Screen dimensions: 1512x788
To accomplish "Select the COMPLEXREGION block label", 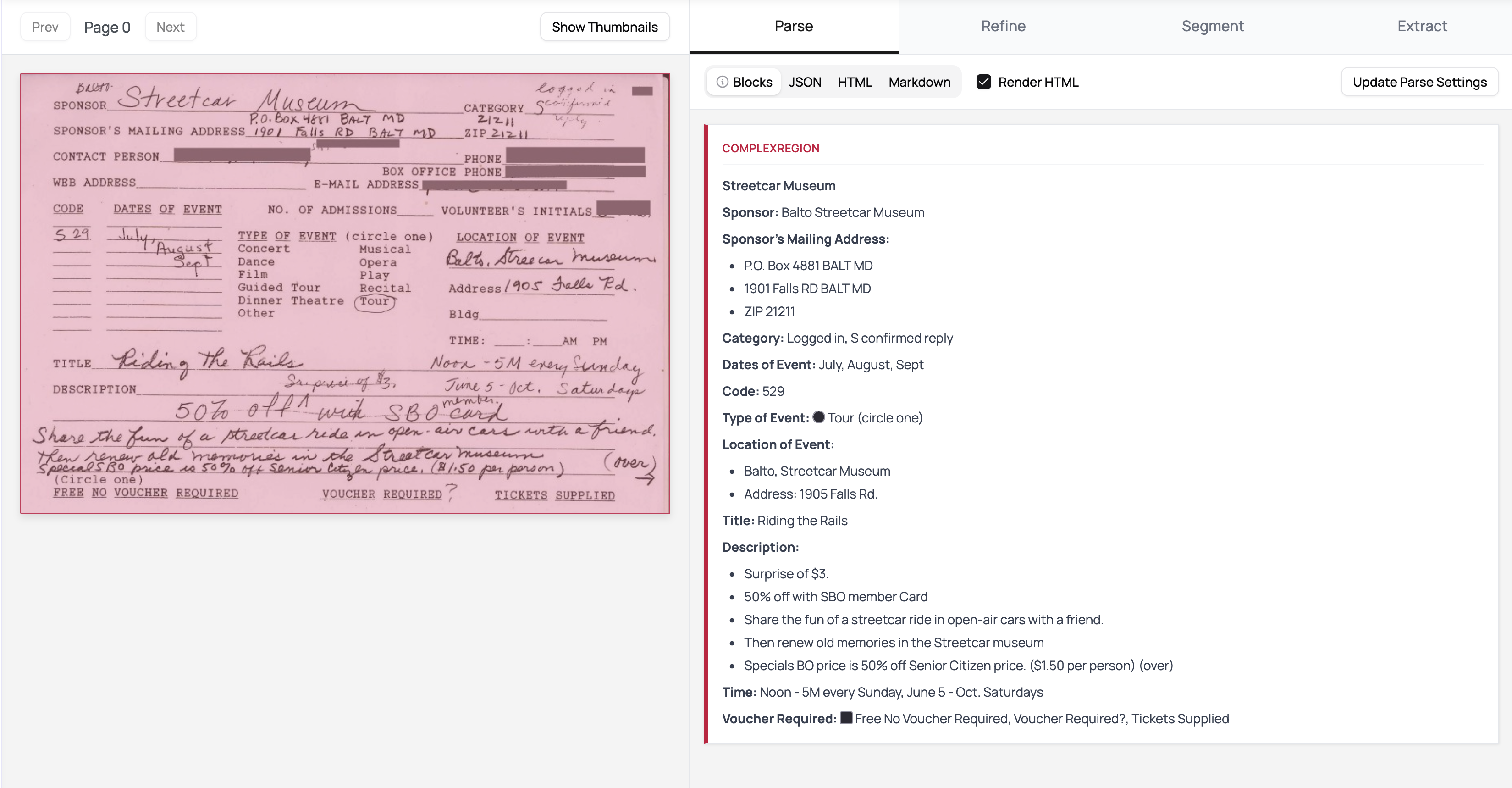I will pos(771,149).
